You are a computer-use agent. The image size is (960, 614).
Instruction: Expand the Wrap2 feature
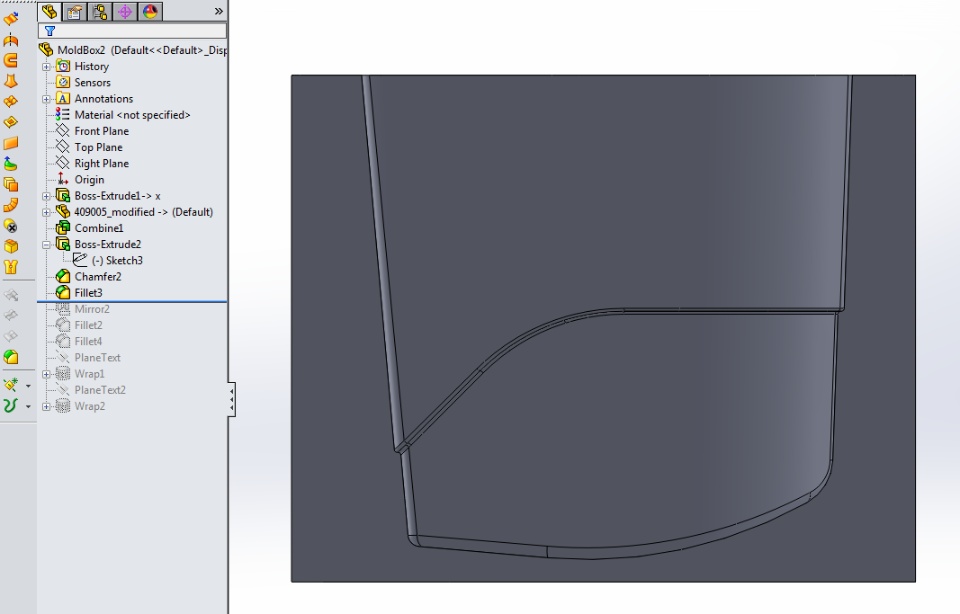click(47, 406)
